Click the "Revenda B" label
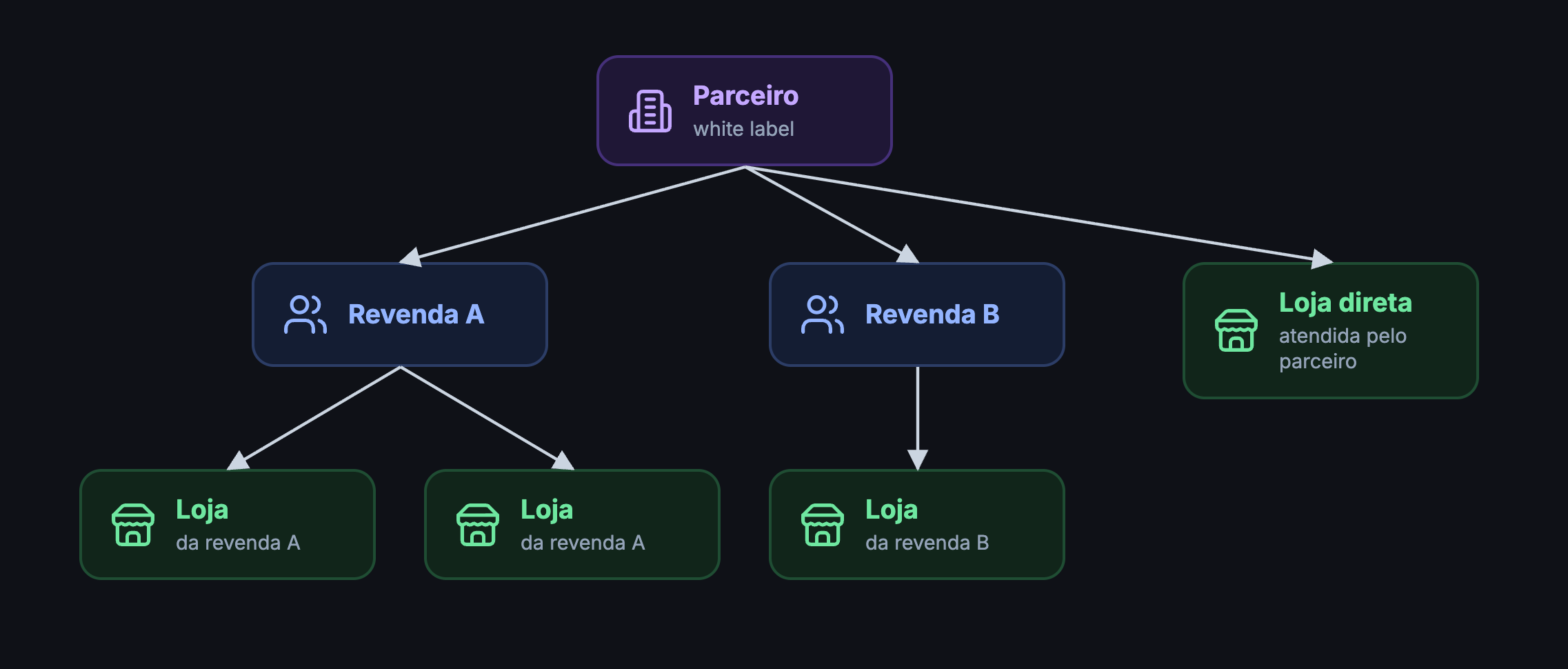1568x669 pixels. pos(932,314)
